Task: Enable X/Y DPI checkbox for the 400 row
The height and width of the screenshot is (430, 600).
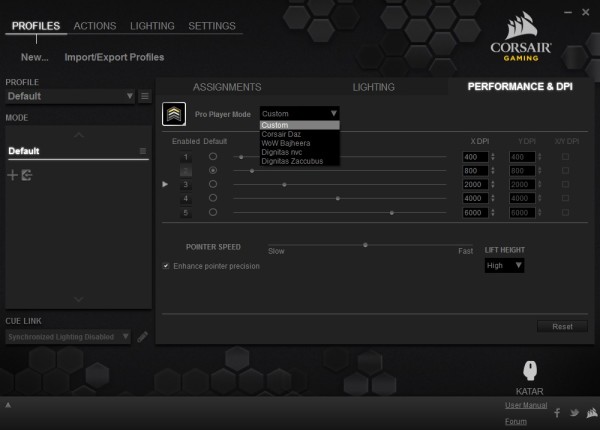Action: (565, 156)
